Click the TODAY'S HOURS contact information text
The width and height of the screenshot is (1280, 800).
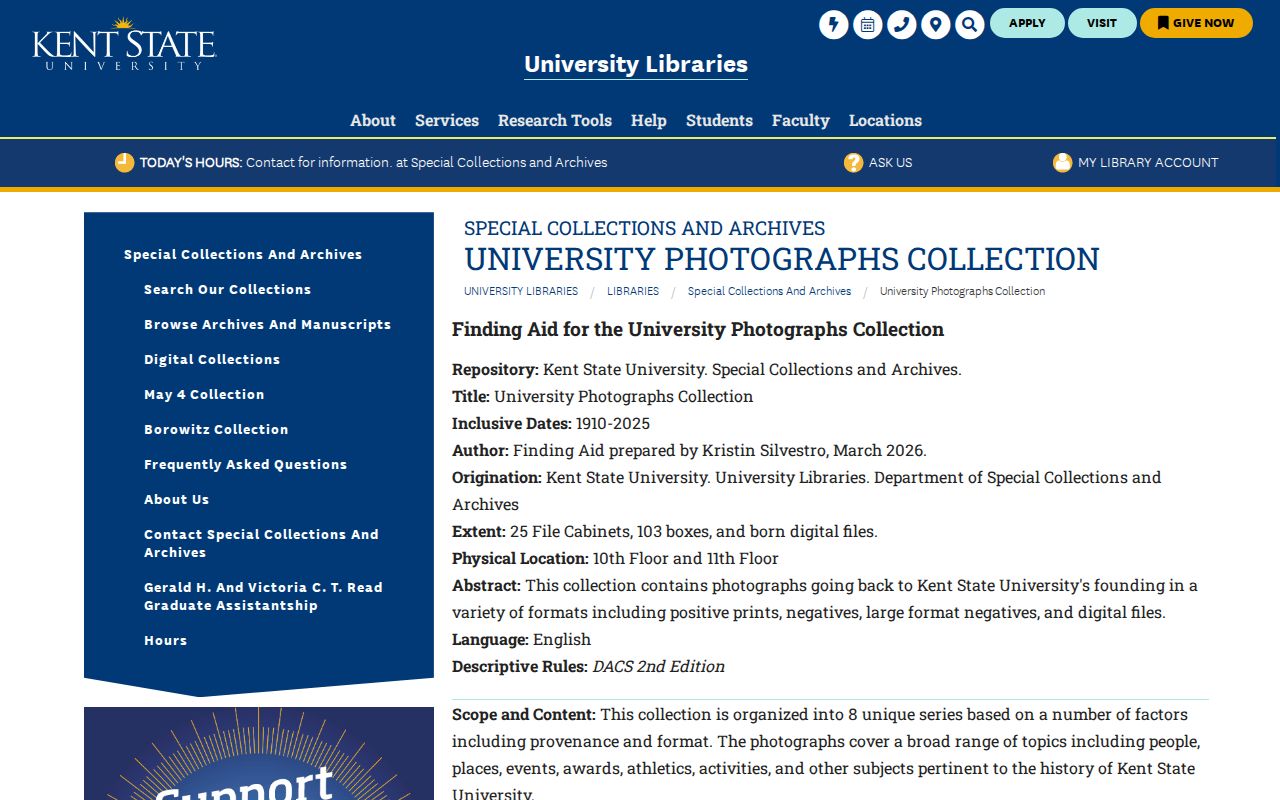(x=373, y=162)
